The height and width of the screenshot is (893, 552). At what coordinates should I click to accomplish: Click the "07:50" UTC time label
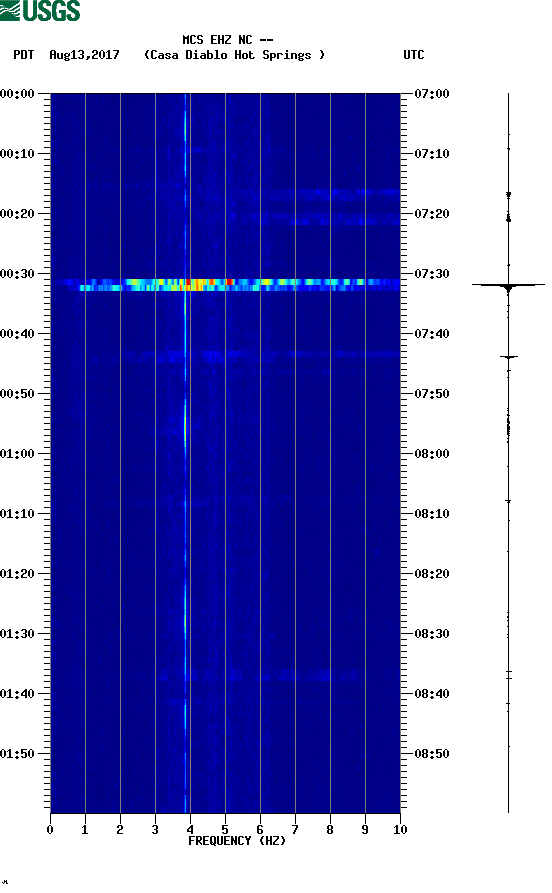432,394
